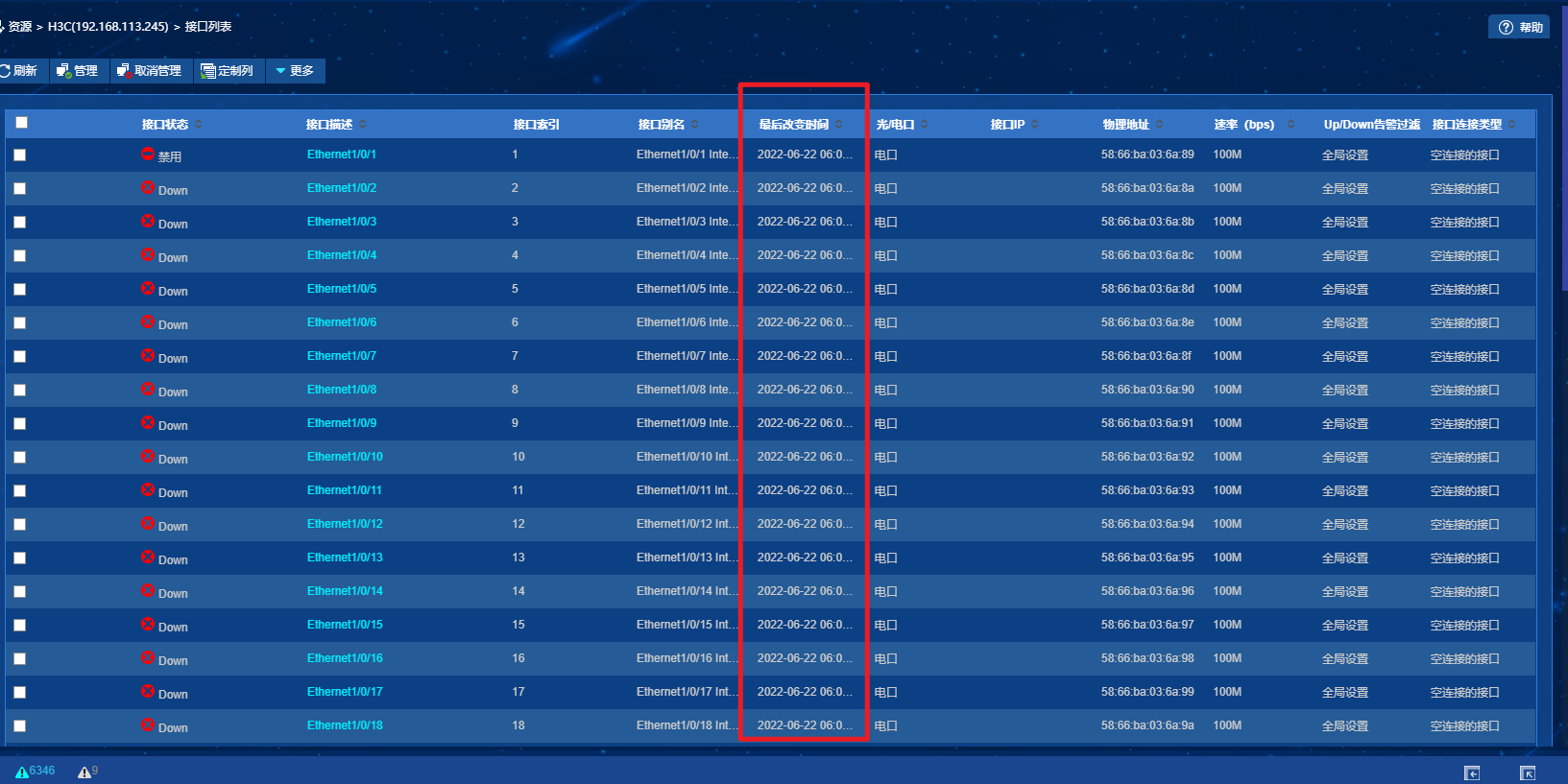The width and height of the screenshot is (1568, 784).
Task: Check the box for row Ethernet1/0/16
Action: coord(19,658)
